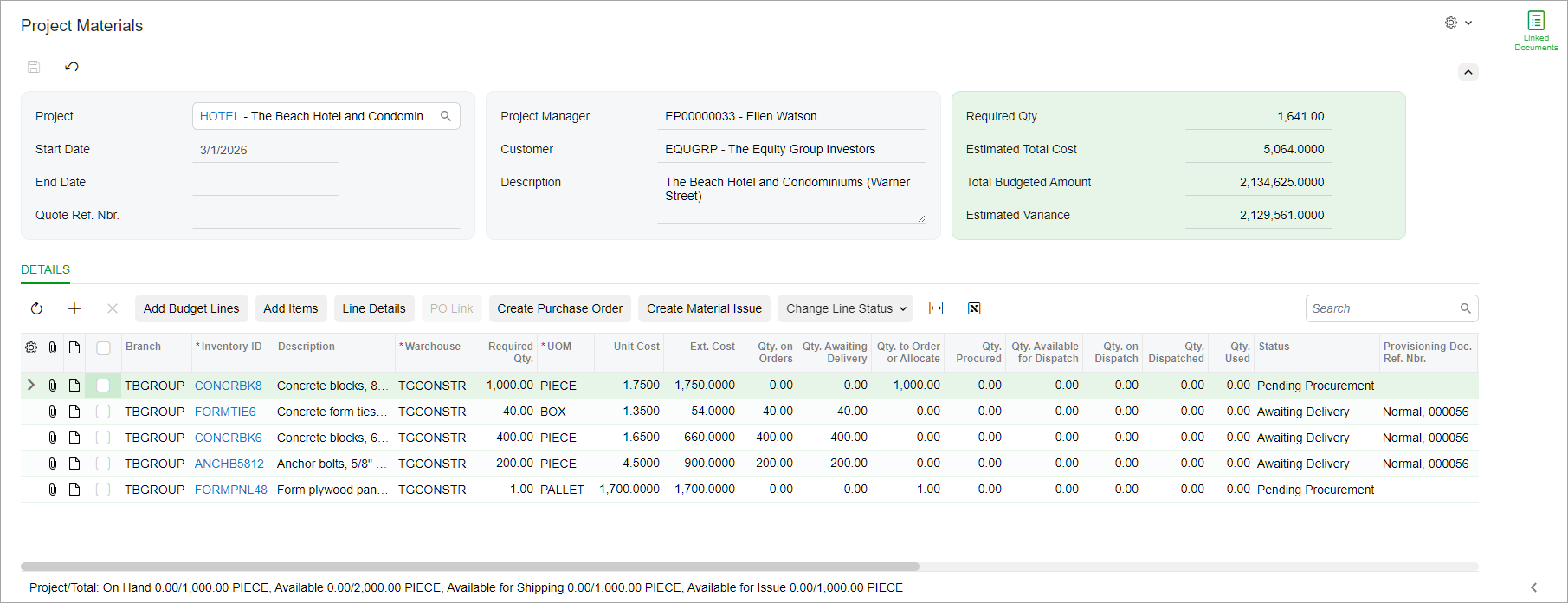Fit columns to width icon
Image resolution: width=1568 pixels, height=603 pixels.
click(936, 308)
